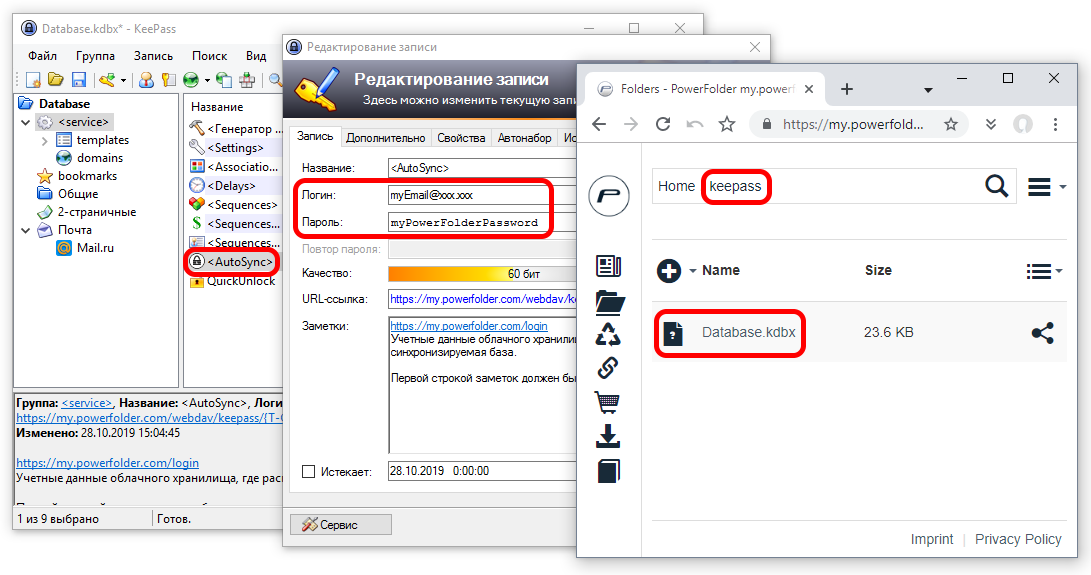Open the Поиск menu in KeePass

pyautogui.click(x=209, y=56)
